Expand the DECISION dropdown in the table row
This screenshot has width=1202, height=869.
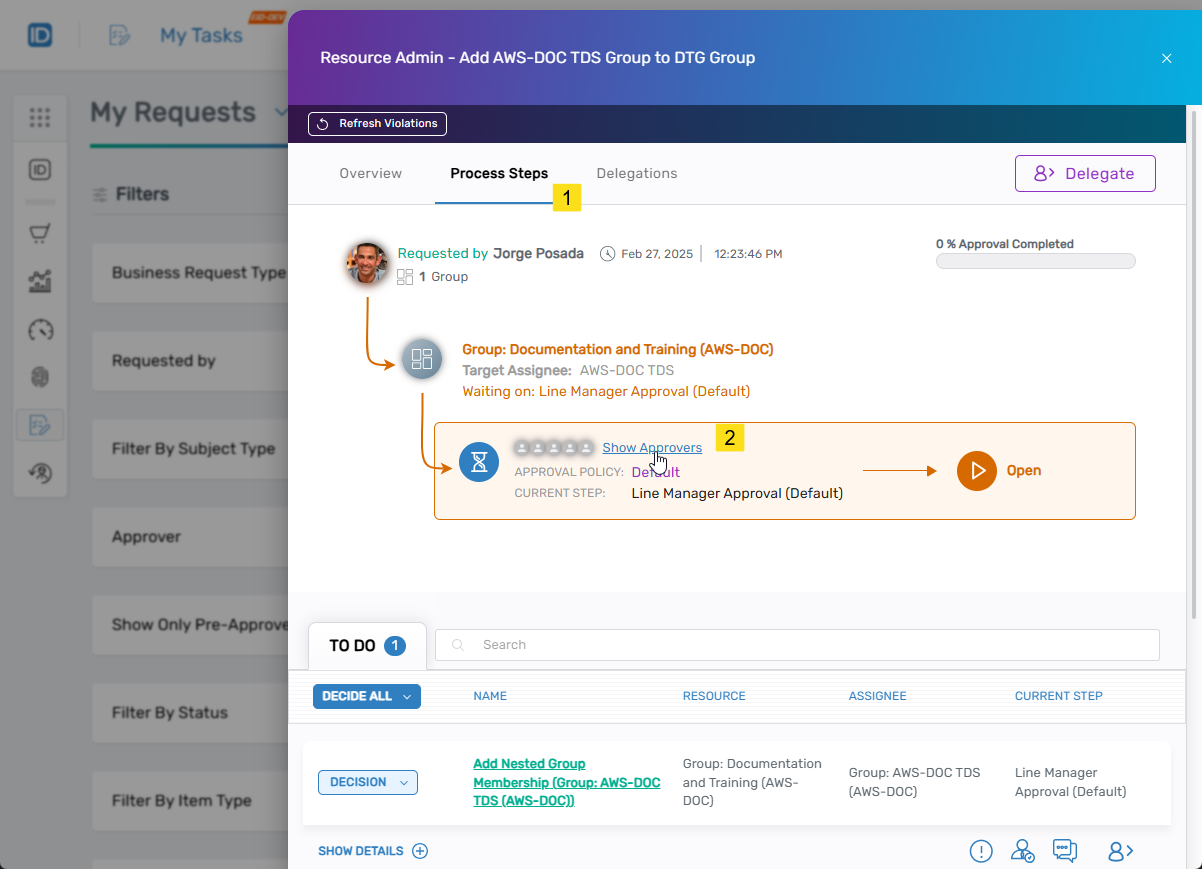pos(367,782)
